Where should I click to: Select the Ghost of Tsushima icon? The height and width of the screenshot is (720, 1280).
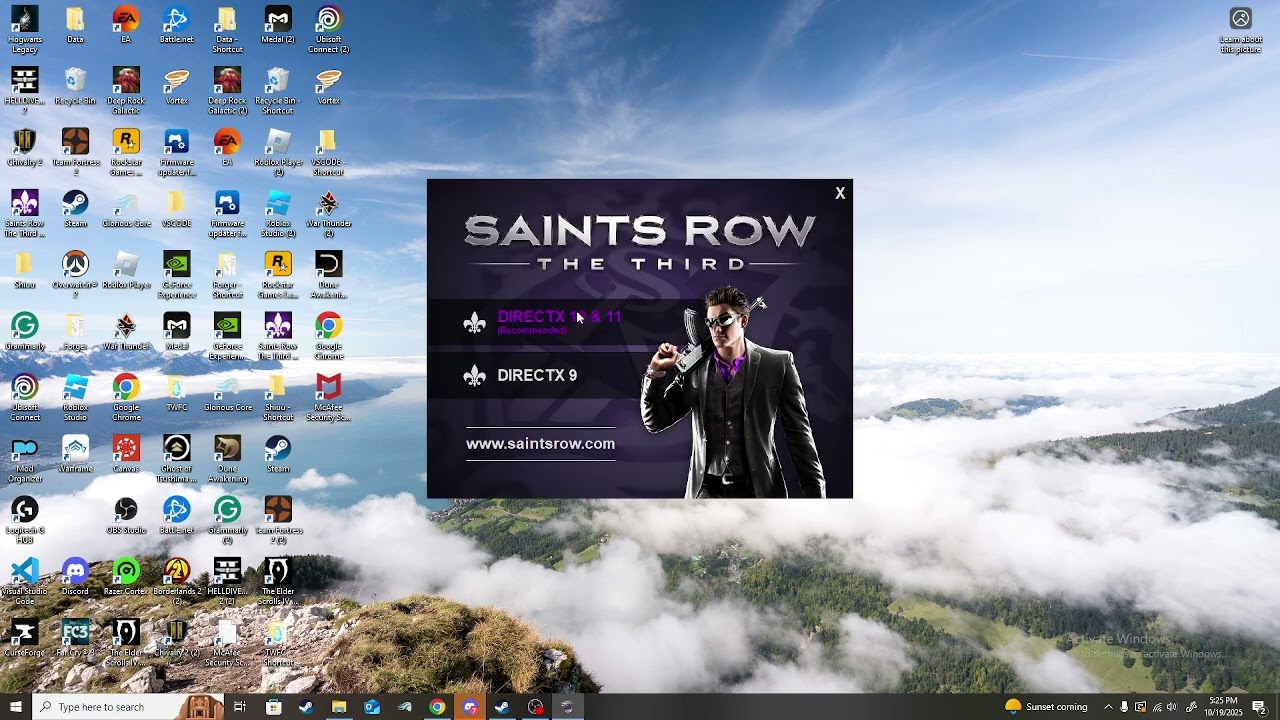point(177,459)
